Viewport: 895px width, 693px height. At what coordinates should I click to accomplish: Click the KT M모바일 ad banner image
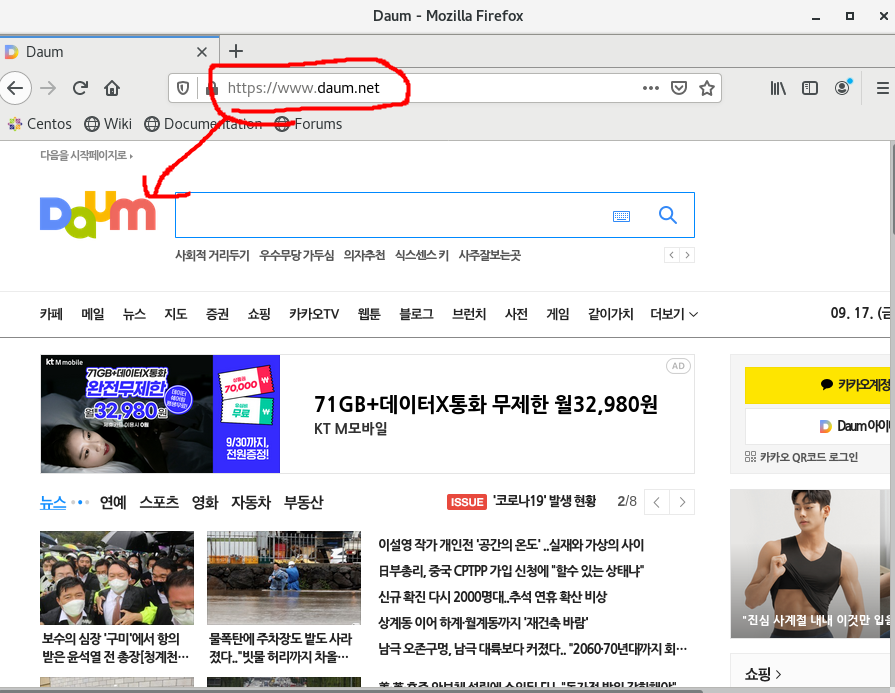point(160,414)
